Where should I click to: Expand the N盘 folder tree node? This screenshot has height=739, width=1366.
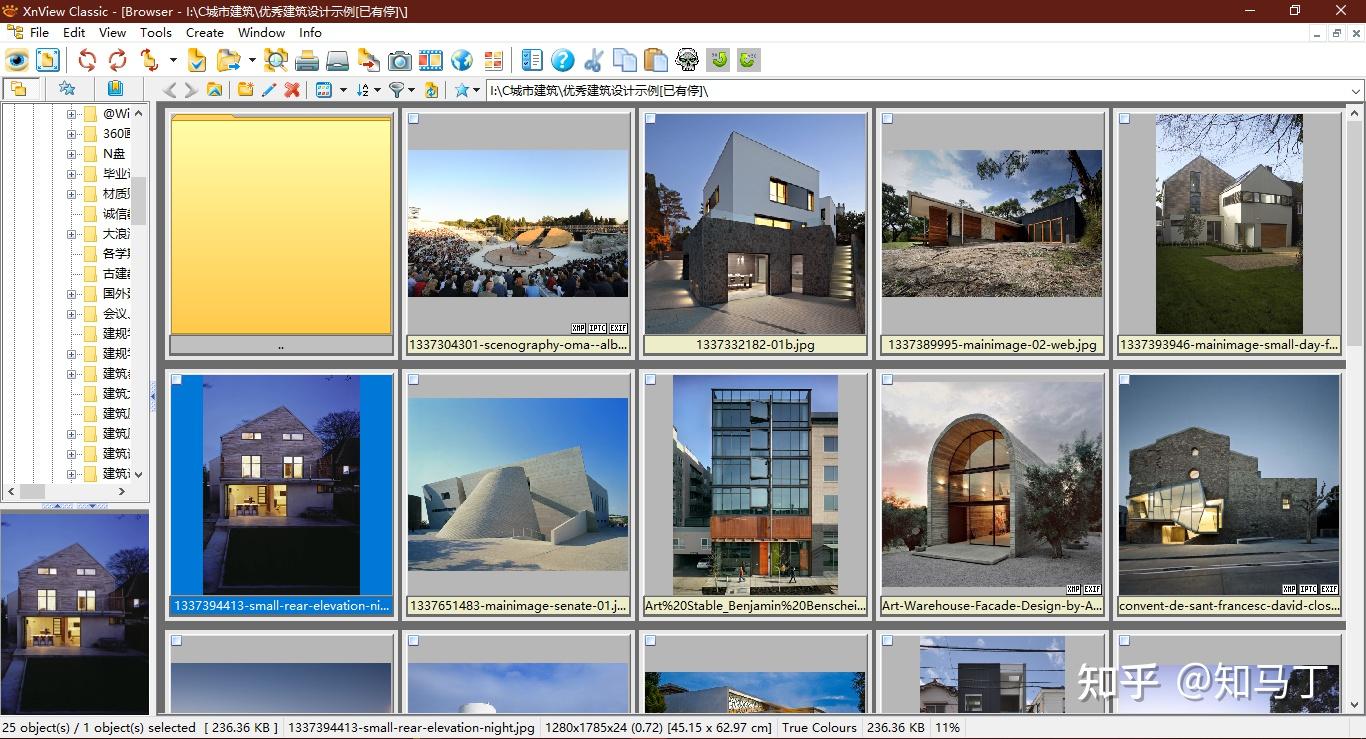71,154
